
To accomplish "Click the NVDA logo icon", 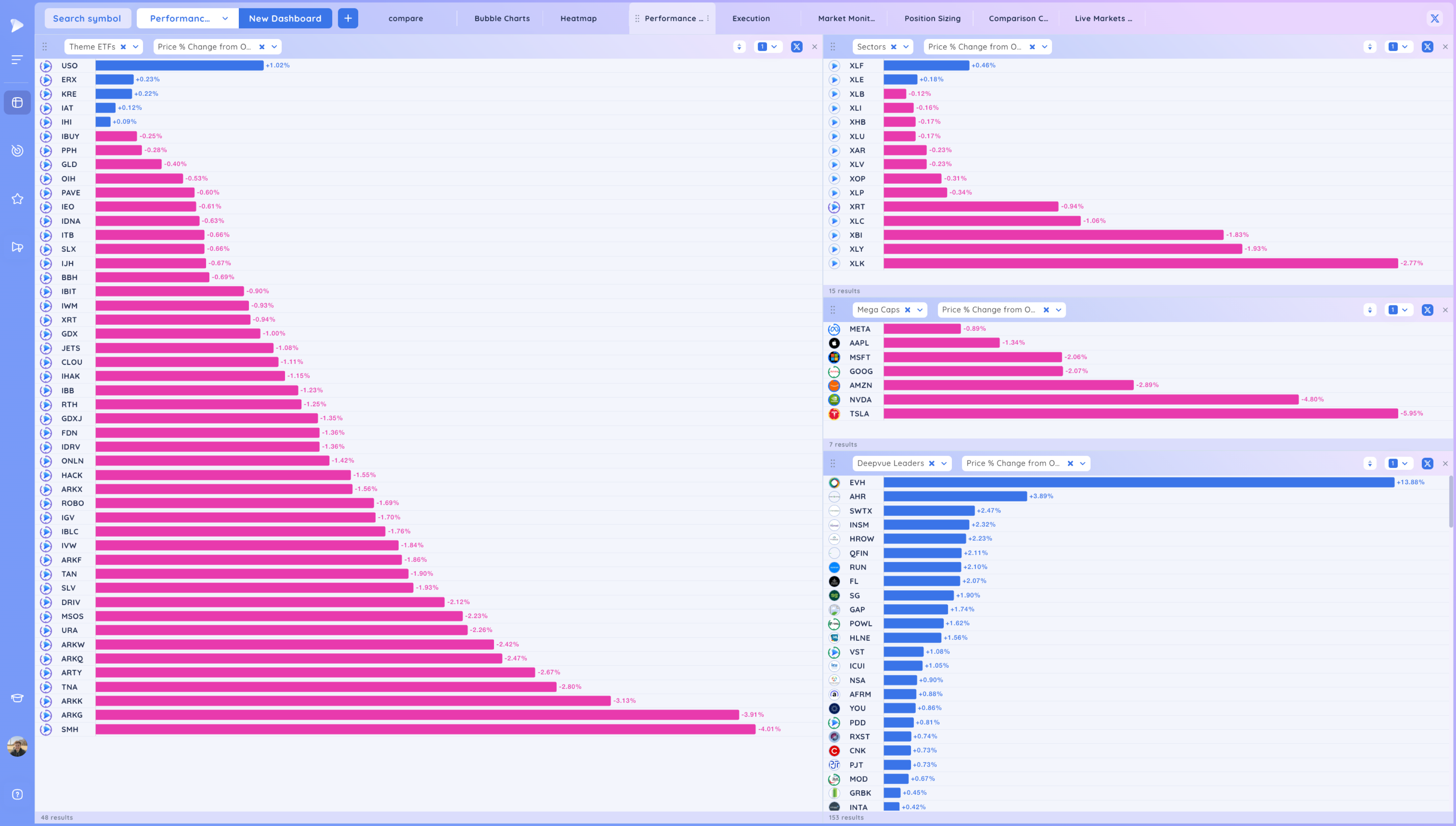I will point(834,400).
